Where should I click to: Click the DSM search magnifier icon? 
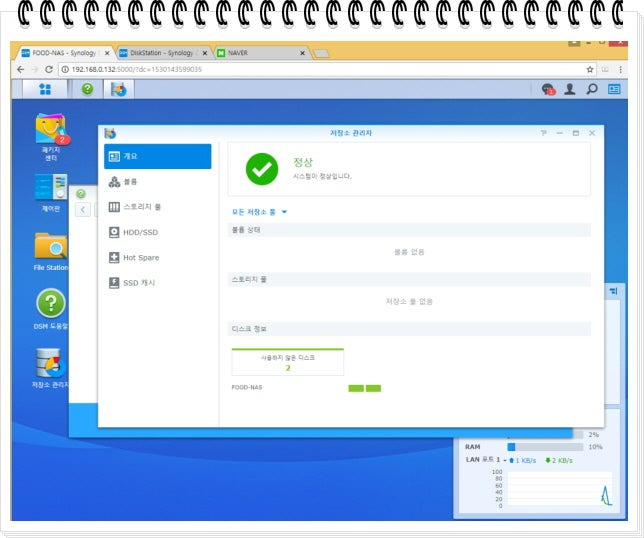pyautogui.click(x=592, y=89)
